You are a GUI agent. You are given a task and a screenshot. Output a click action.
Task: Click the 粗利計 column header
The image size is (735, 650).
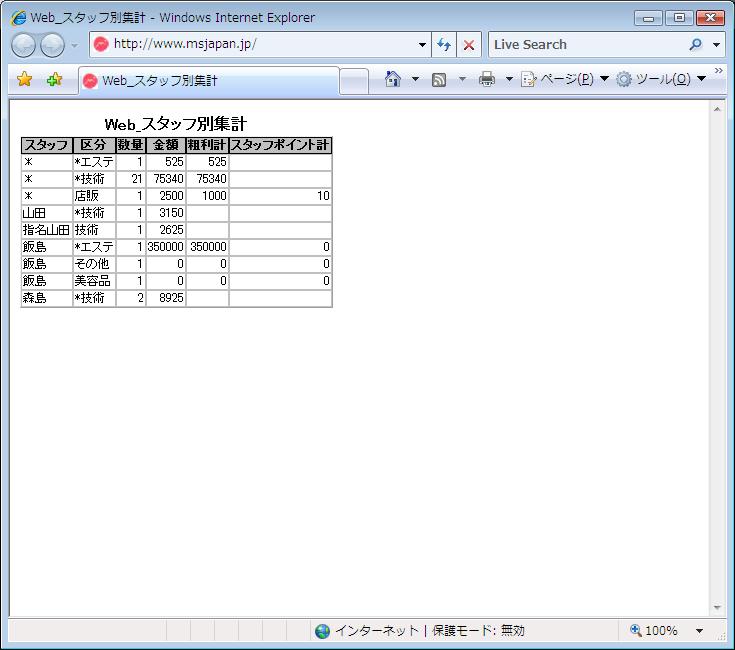click(207, 145)
